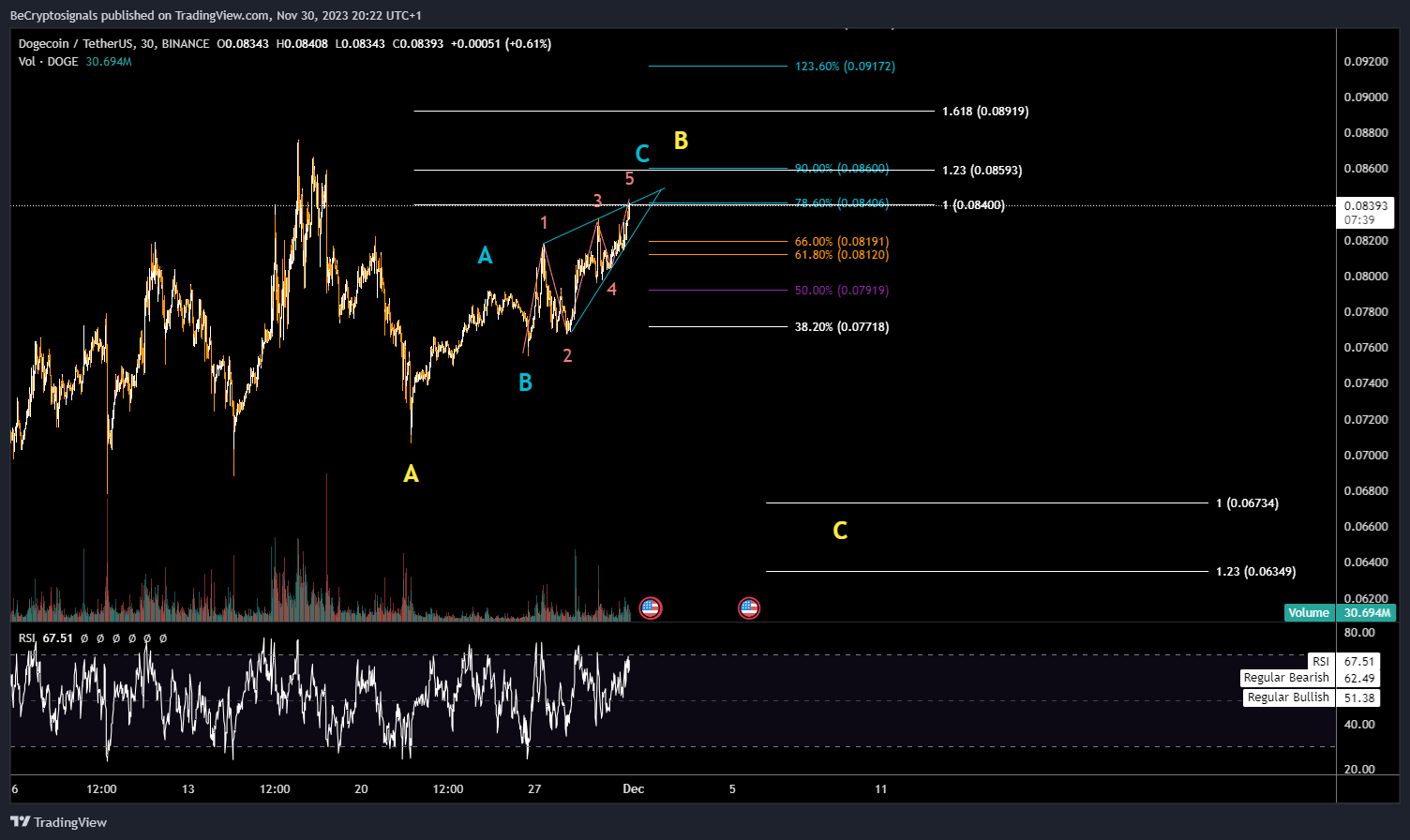The height and width of the screenshot is (840, 1410).
Task: Click the 61.80% (0.08120) retracement label
Action: (x=842, y=255)
